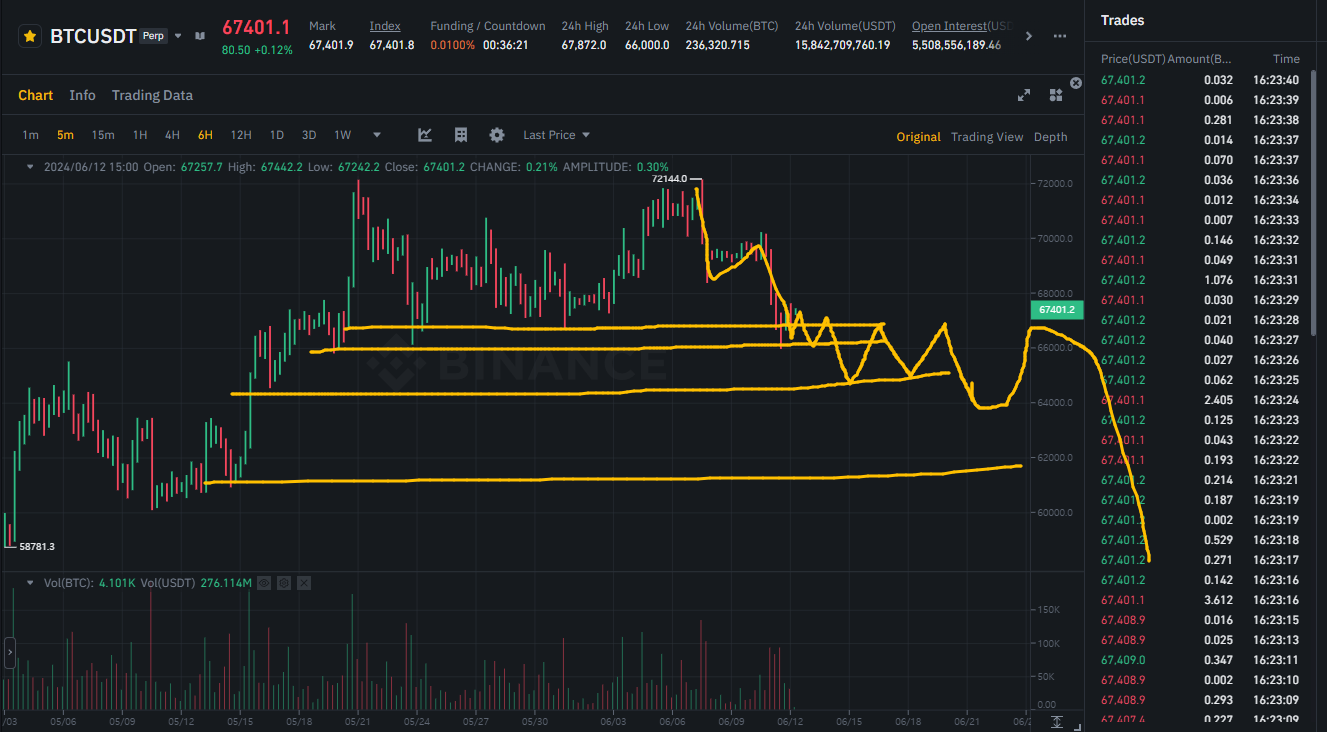Click the auto-fit price scale icon
The width and height of the screenshot is (1327, 732).
pos(1057,721)
